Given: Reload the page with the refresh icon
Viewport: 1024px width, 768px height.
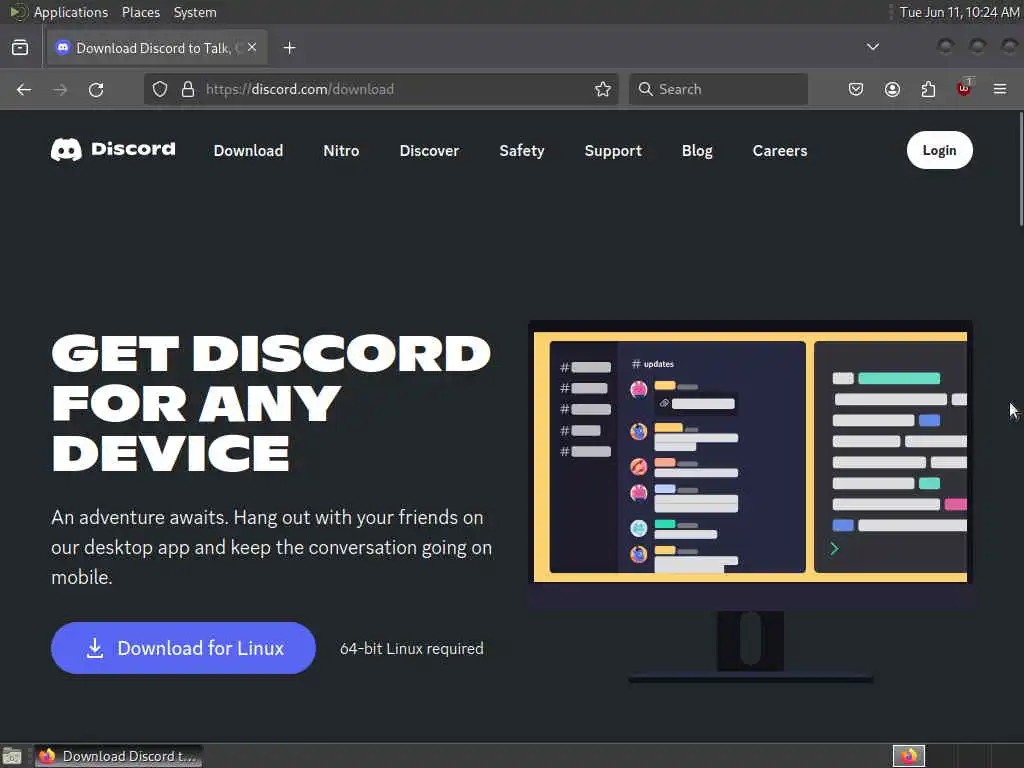Looking at the screenshot, I should click(x=96, y=89).
